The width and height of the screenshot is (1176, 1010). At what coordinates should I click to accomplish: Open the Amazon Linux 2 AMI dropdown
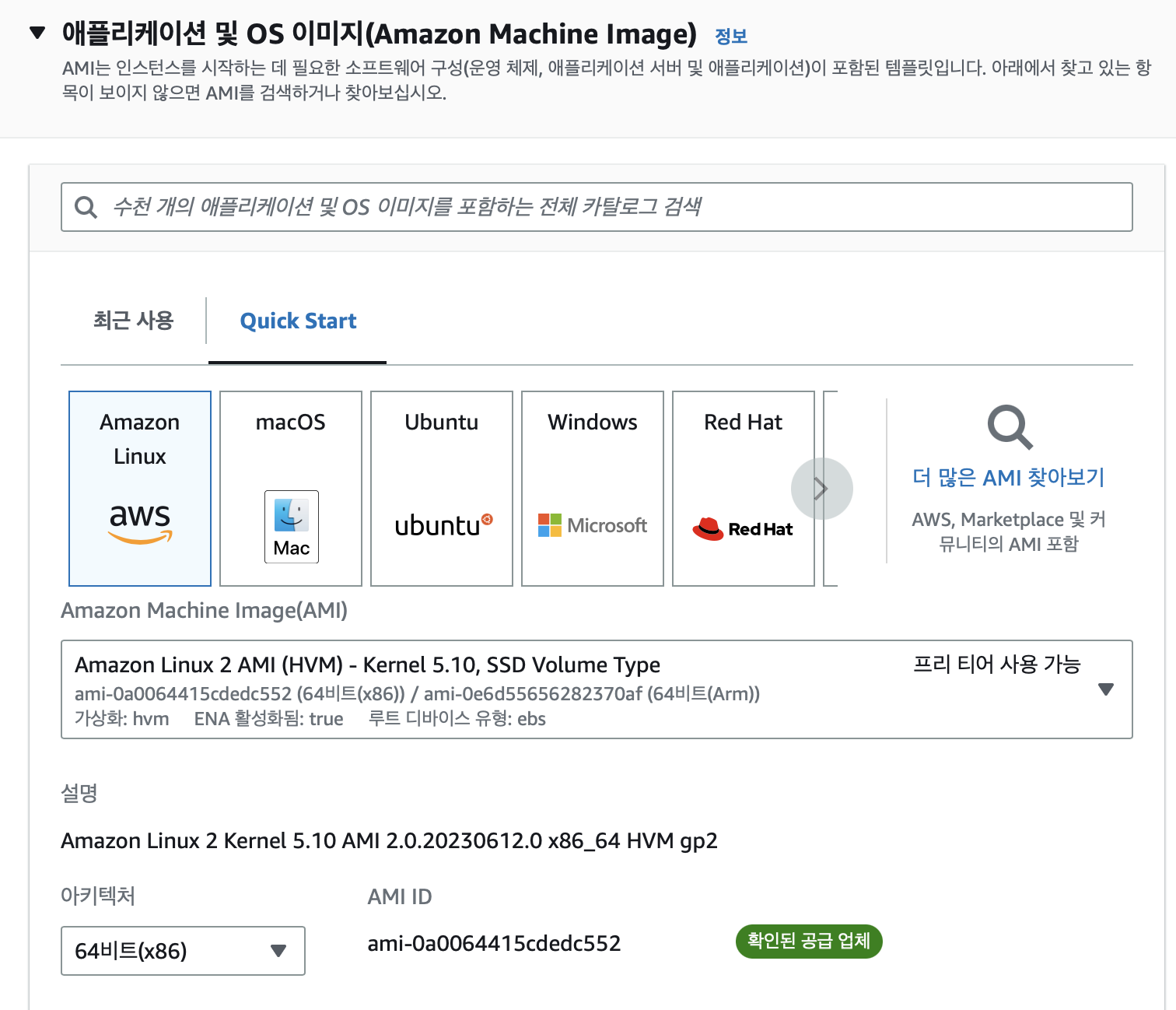(597, 689)
